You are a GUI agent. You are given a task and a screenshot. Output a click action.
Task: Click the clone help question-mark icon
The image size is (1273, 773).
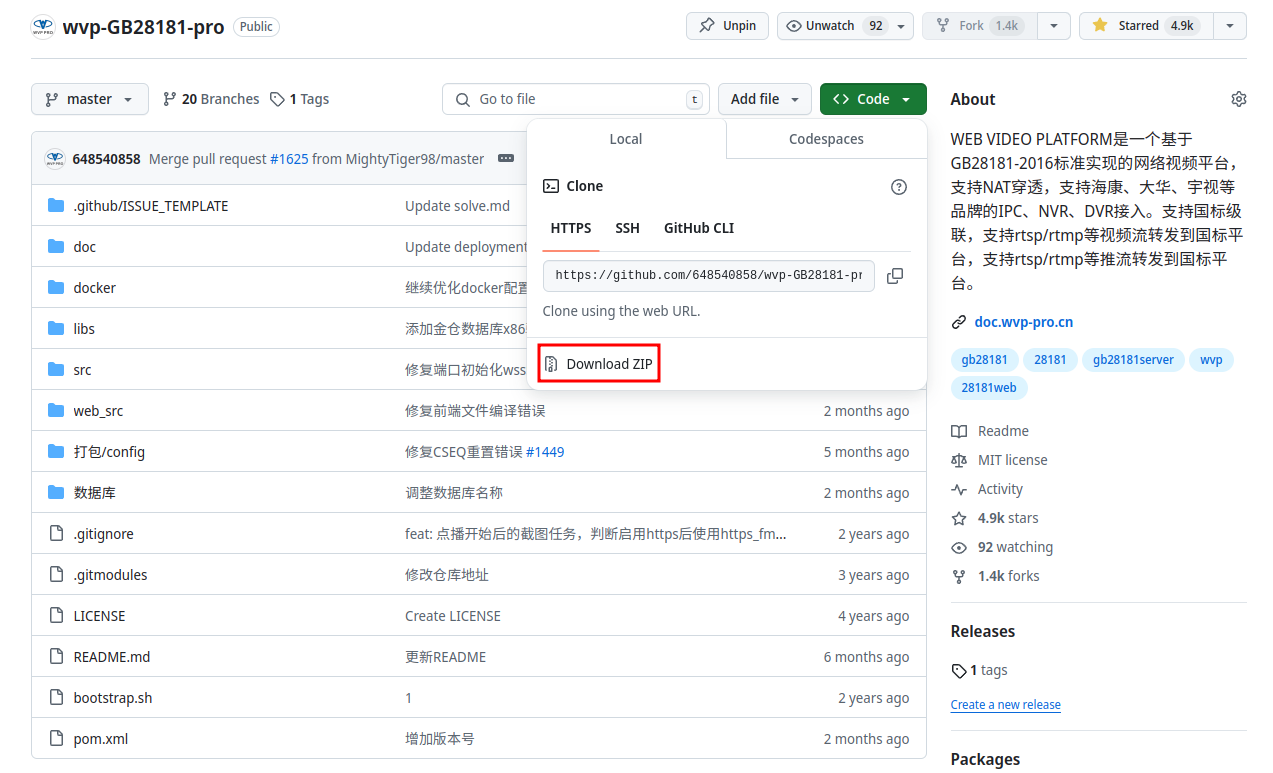point(898,187)
